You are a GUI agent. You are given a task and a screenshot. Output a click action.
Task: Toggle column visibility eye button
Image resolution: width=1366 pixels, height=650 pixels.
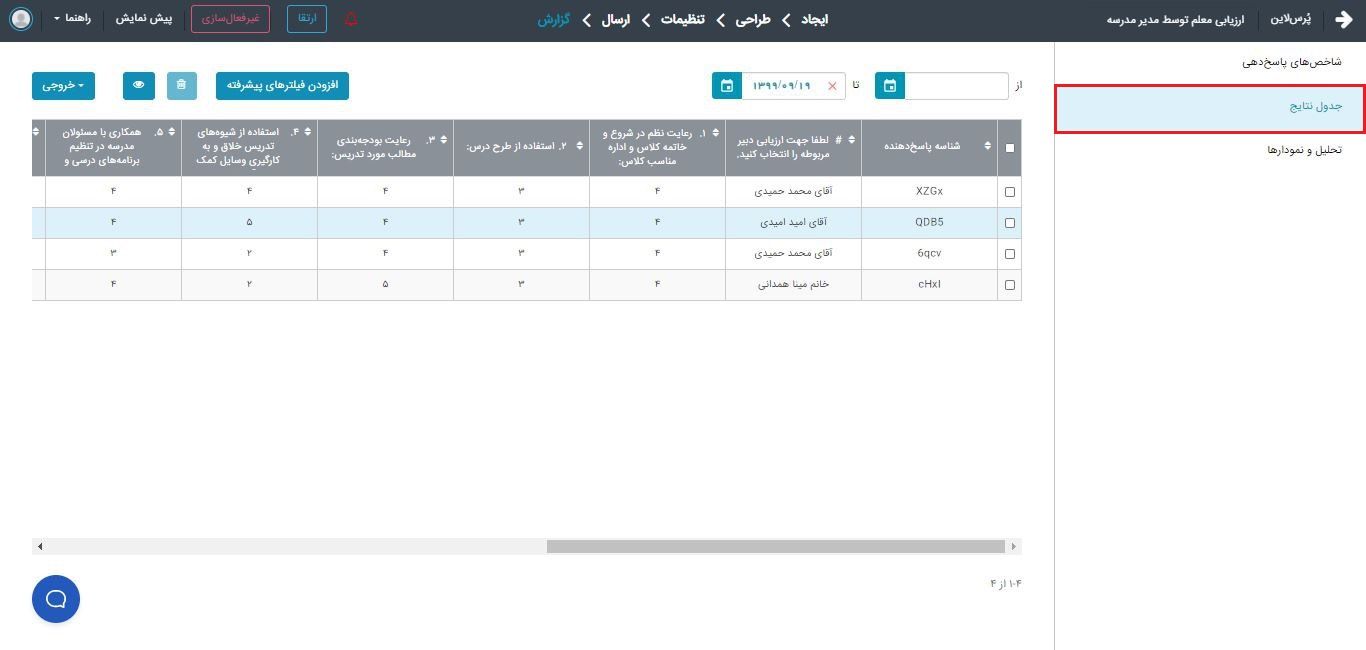point(139,86)
